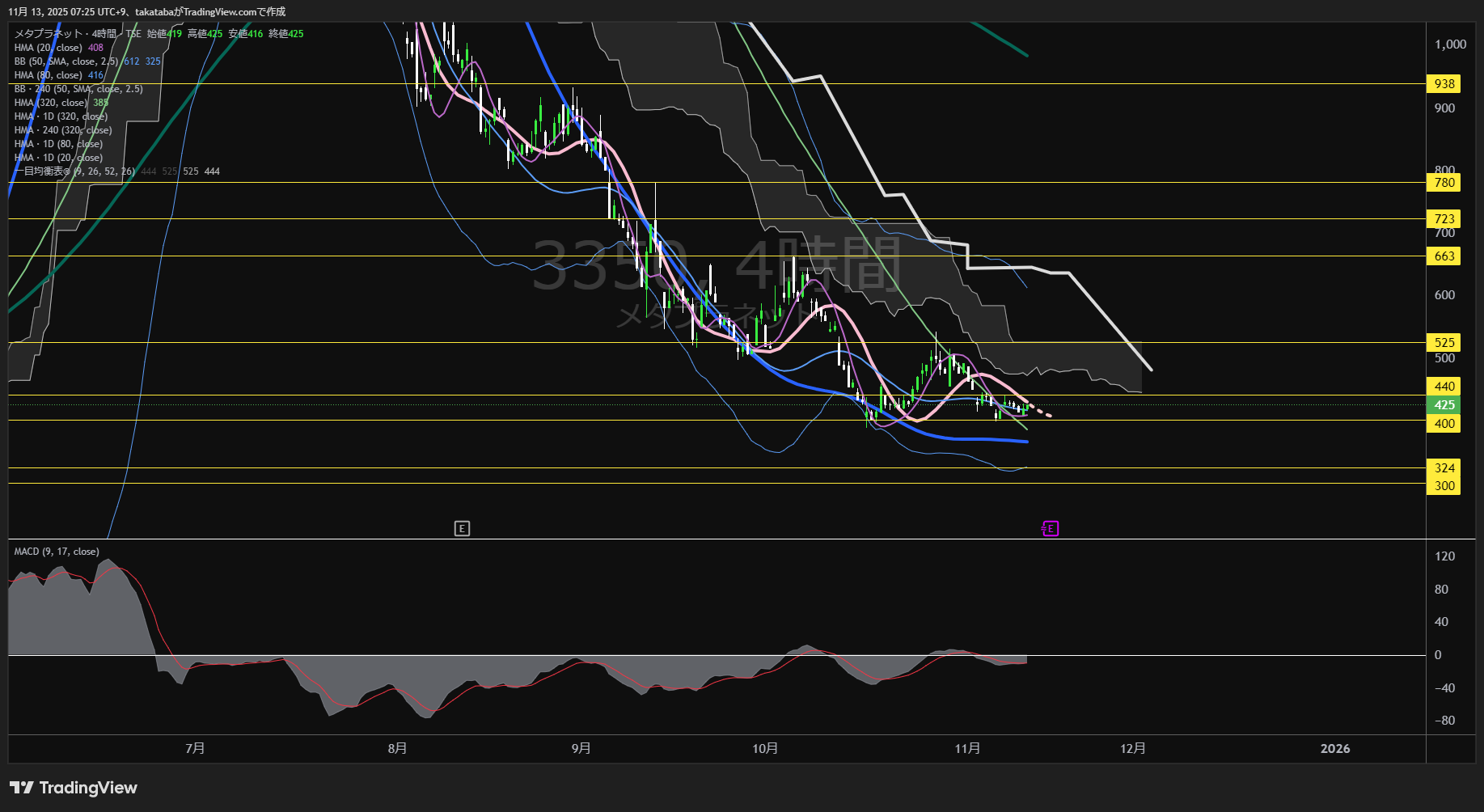
Task: Click the magenta earnings E marker
Action: click(1050, 529)
